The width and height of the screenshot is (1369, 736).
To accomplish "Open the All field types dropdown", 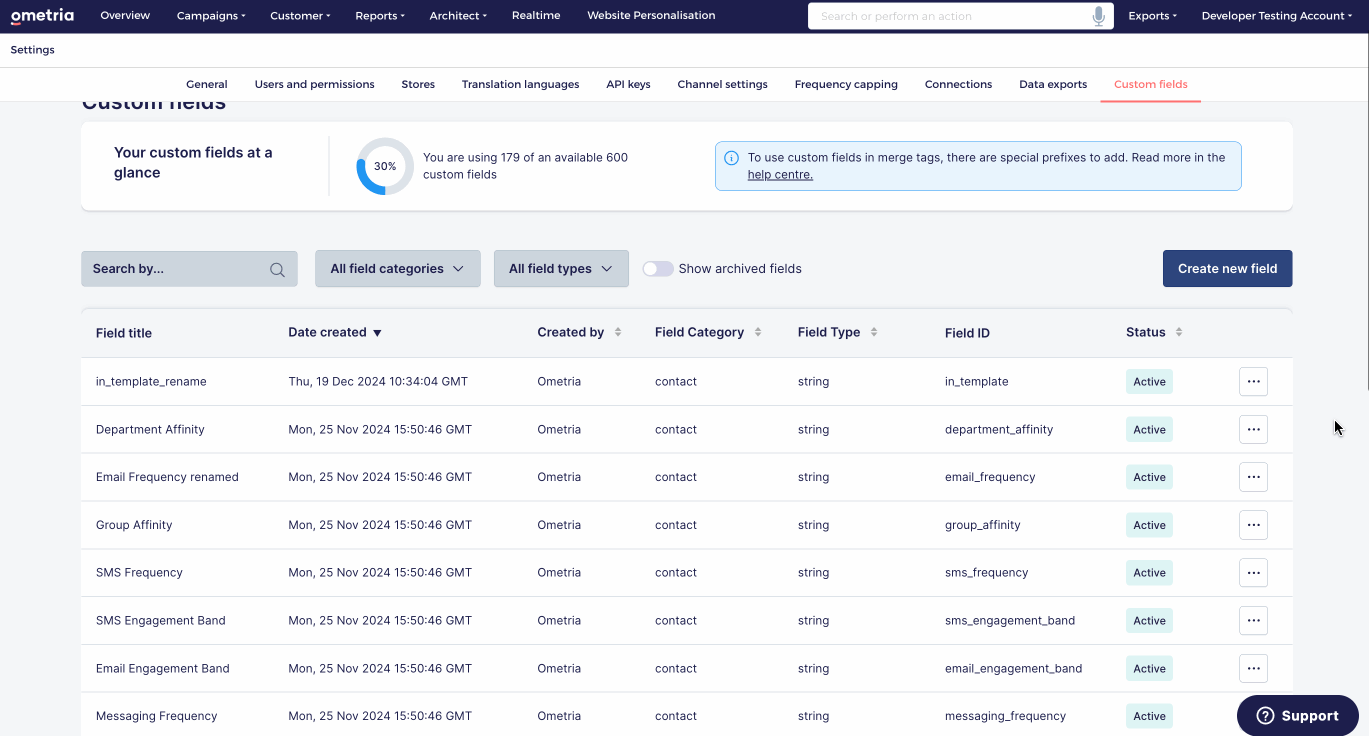I will 561,269.
